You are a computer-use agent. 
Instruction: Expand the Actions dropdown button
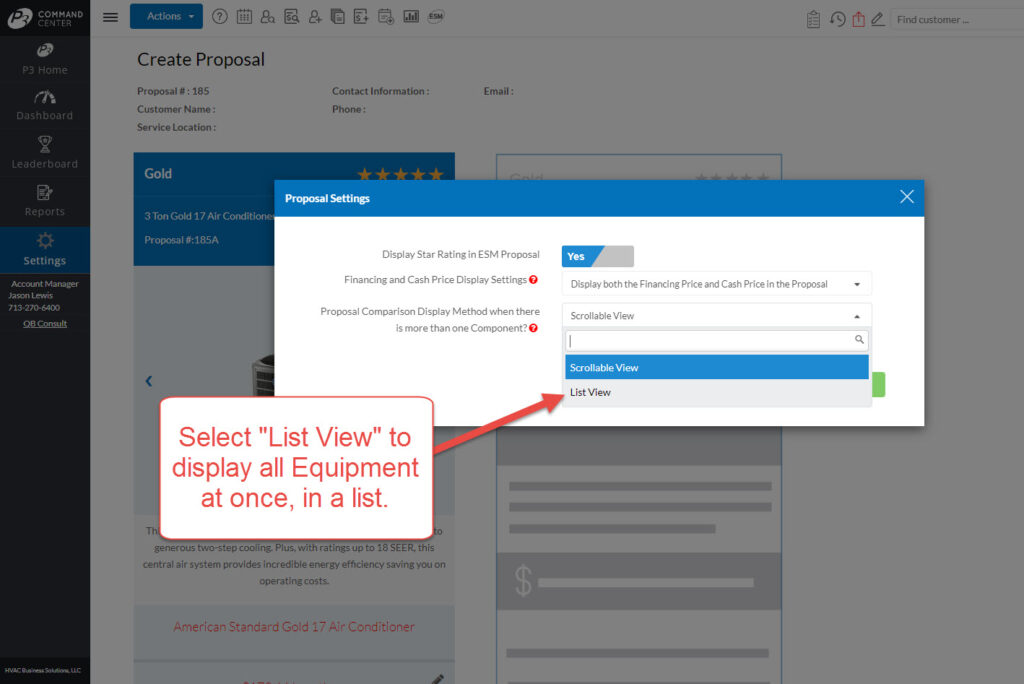166,16
